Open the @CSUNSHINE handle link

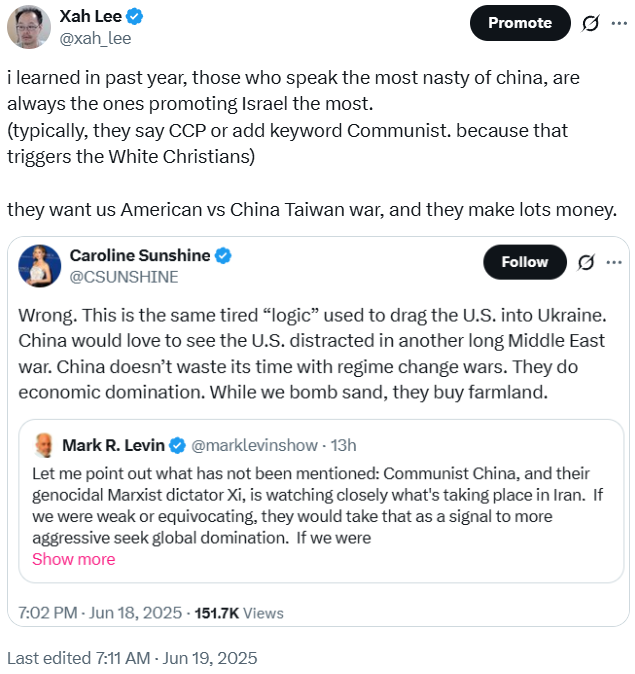123,277
